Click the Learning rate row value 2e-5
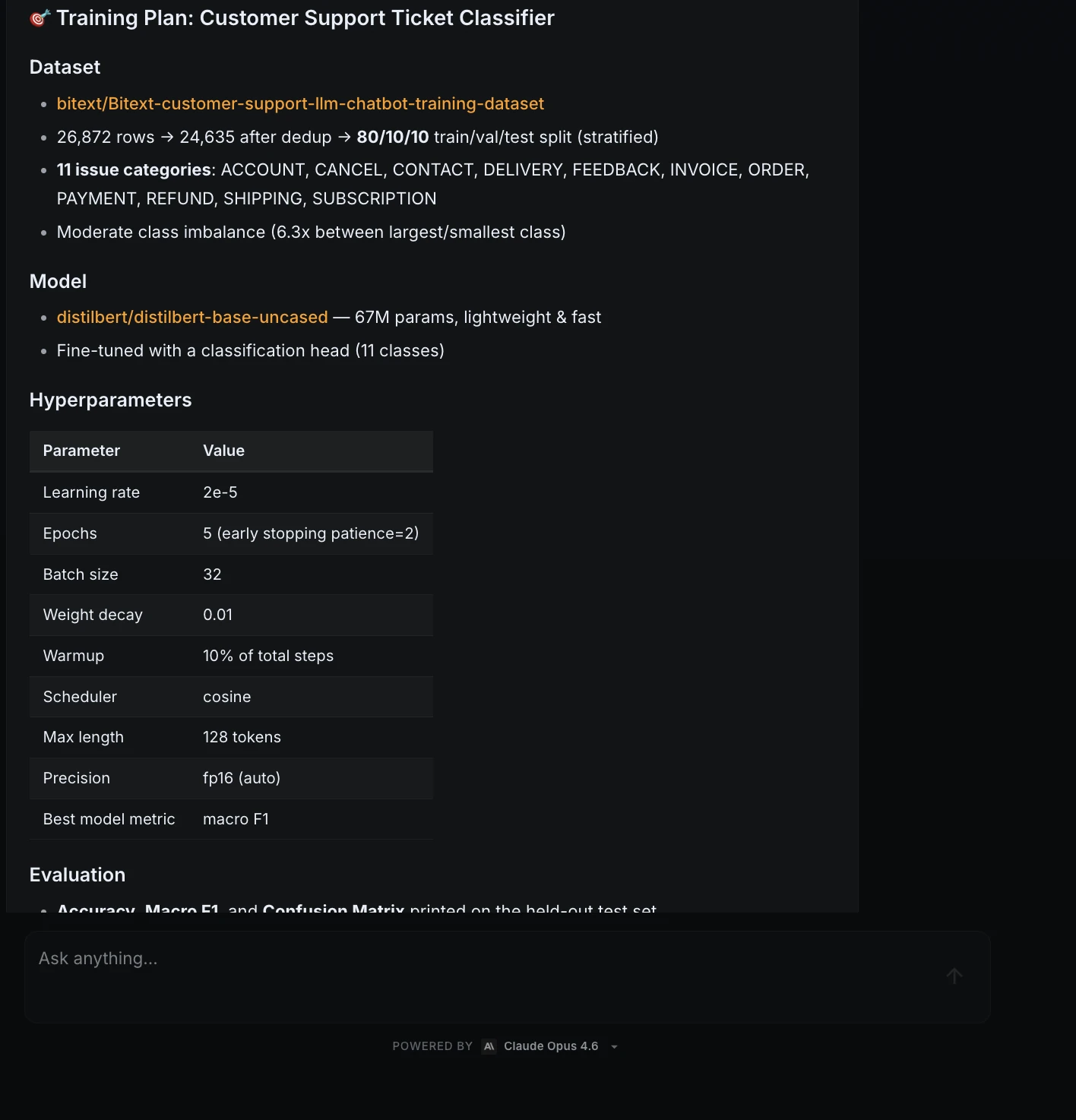1076x1120 pixels. [x=220, y=492]
